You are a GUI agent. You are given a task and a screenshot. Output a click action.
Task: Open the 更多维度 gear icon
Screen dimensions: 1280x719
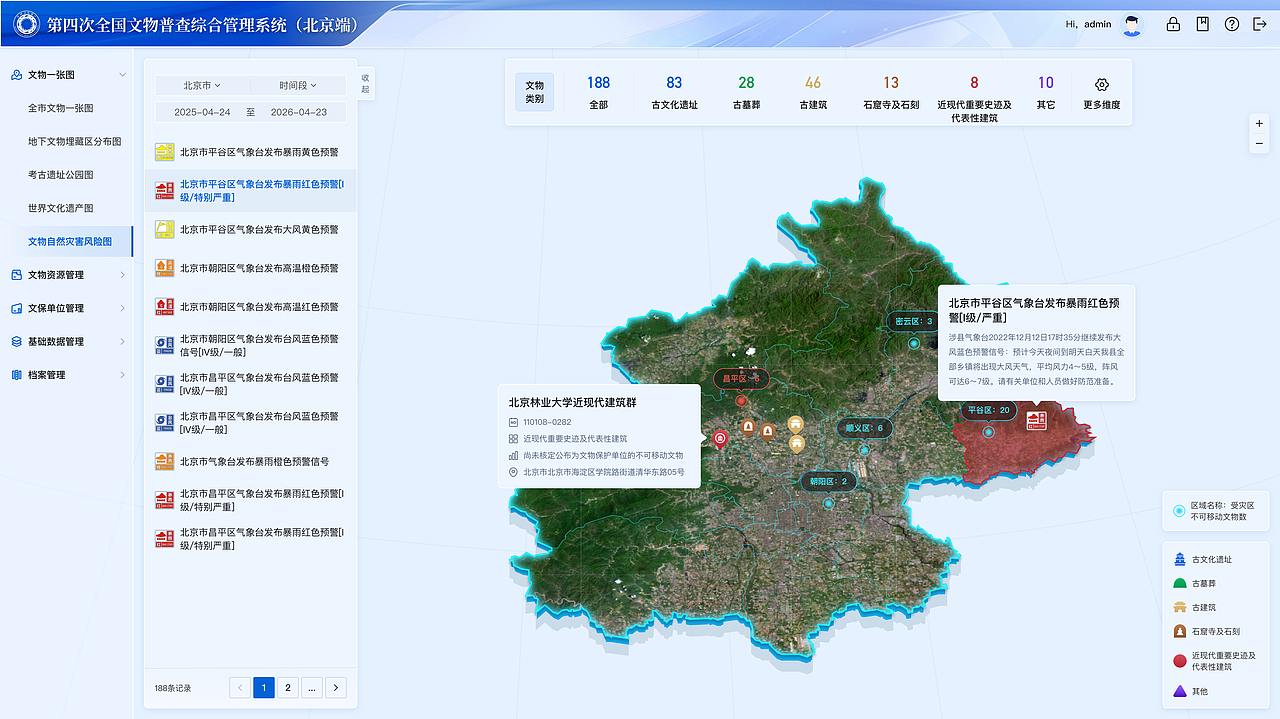tap(1101, 85)
